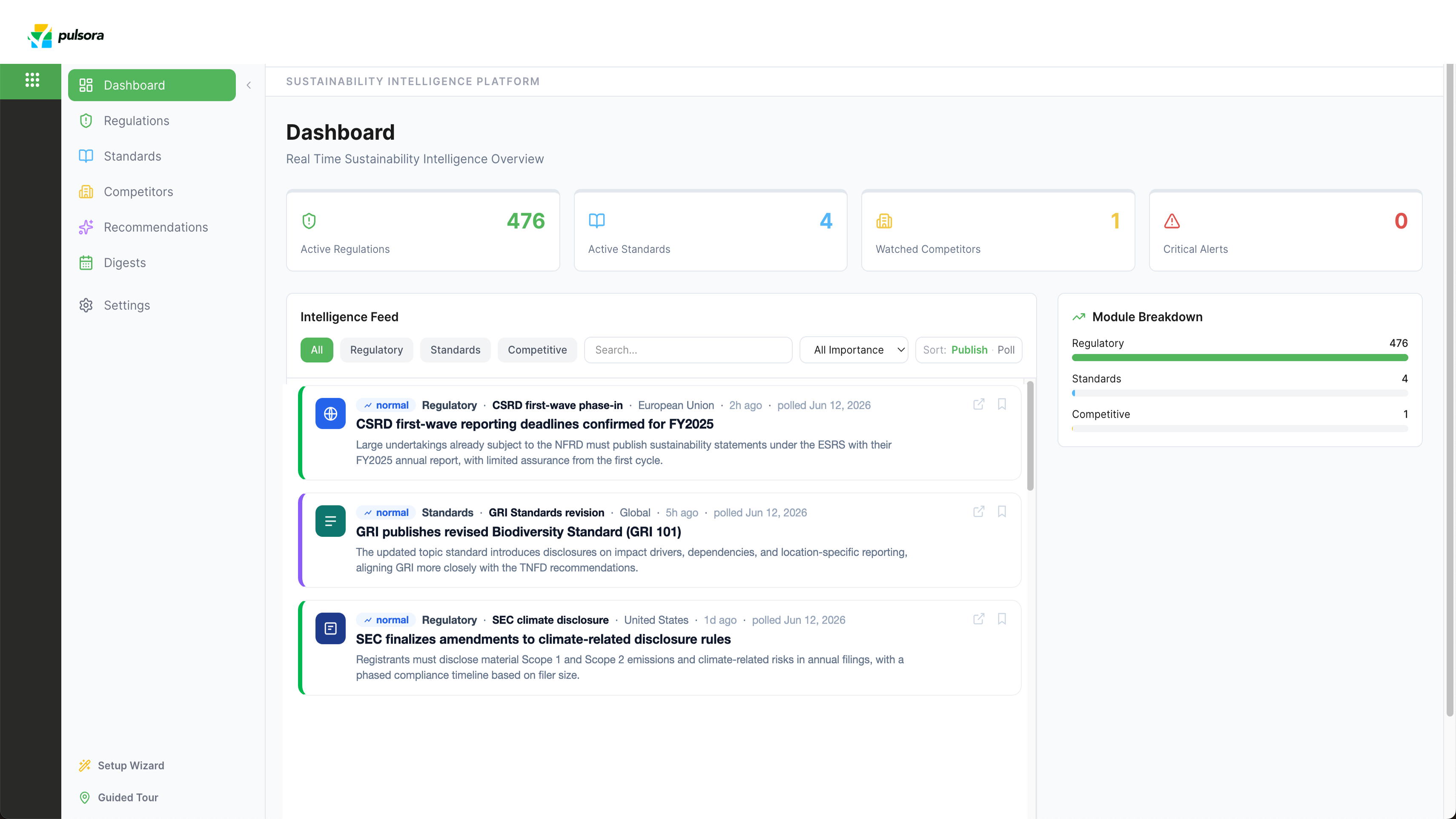Click the Guided Tour pin icon
Viewport: 1456px width, 819px height.
click(85, 798)
